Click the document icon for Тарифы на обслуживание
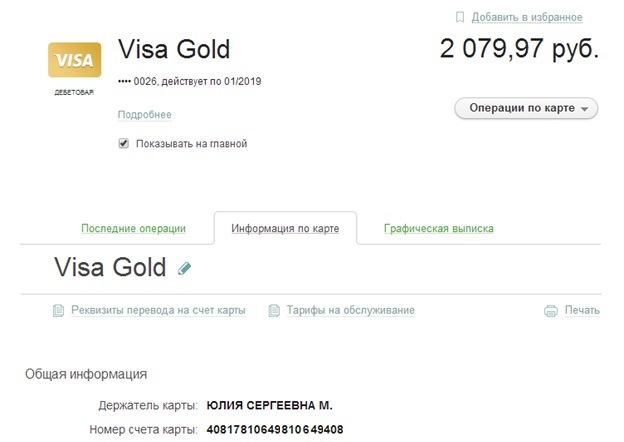The height and width of the screenshot is (442, 624). (x=275, y=311)
